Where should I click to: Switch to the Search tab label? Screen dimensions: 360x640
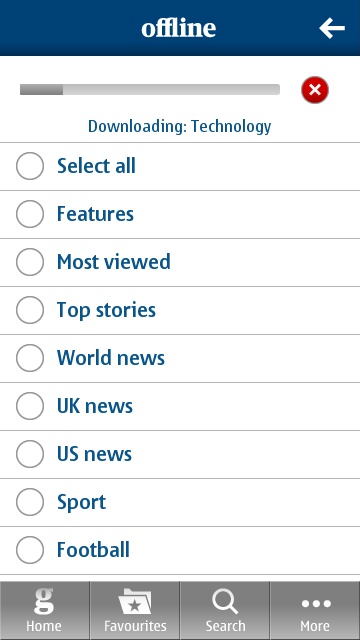pyautogui.click(x=225, y=626)
